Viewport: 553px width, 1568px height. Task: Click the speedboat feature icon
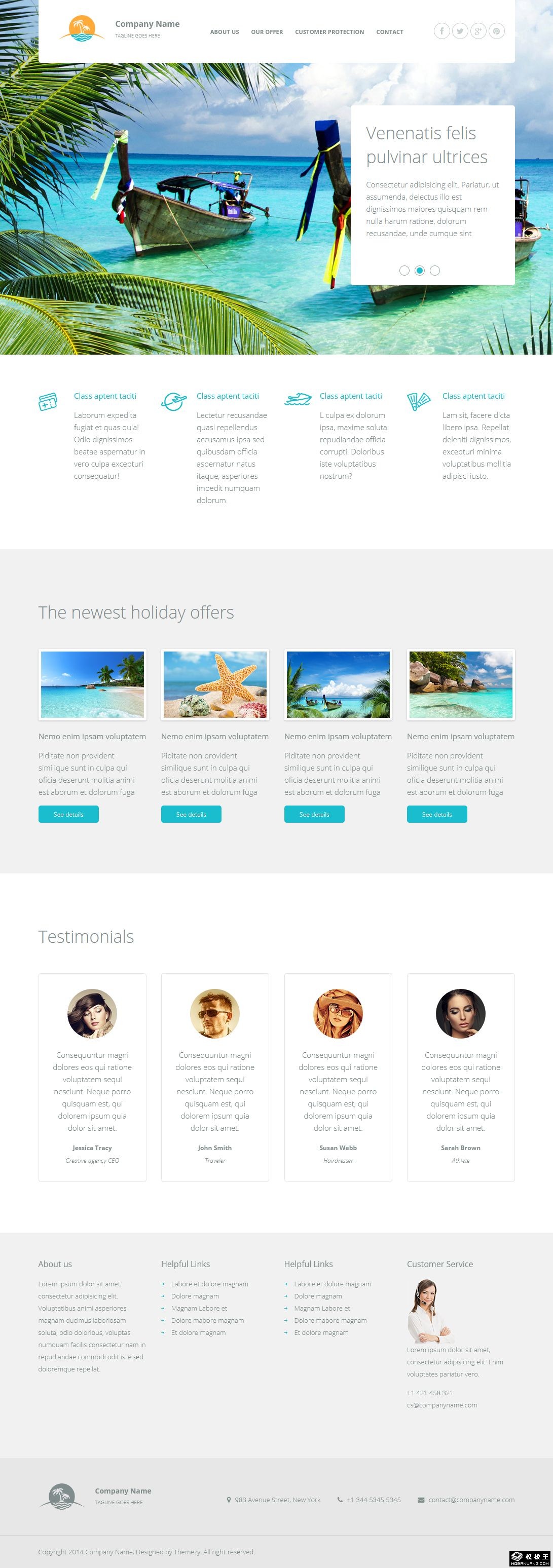click(298, 399)
